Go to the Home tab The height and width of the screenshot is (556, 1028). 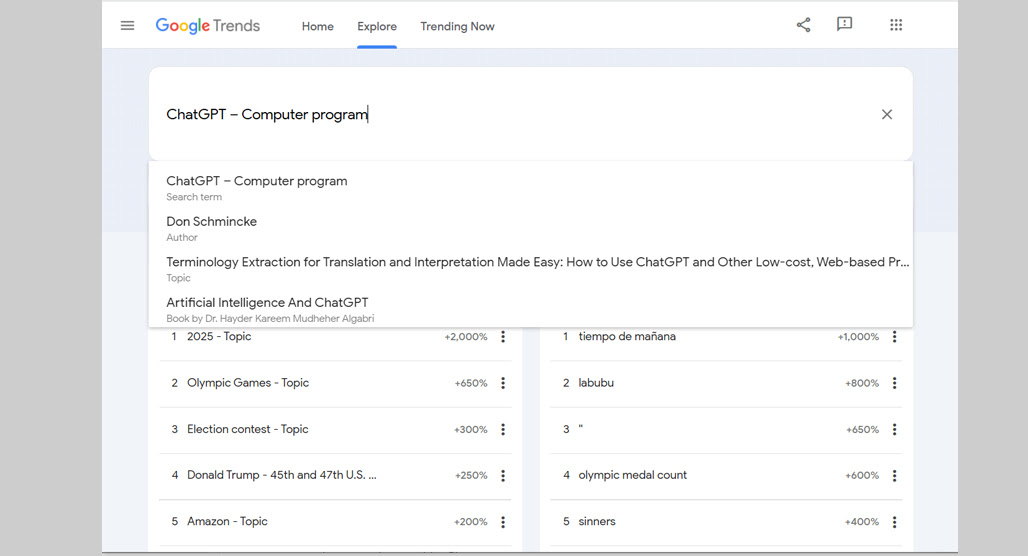coord(317,26)
